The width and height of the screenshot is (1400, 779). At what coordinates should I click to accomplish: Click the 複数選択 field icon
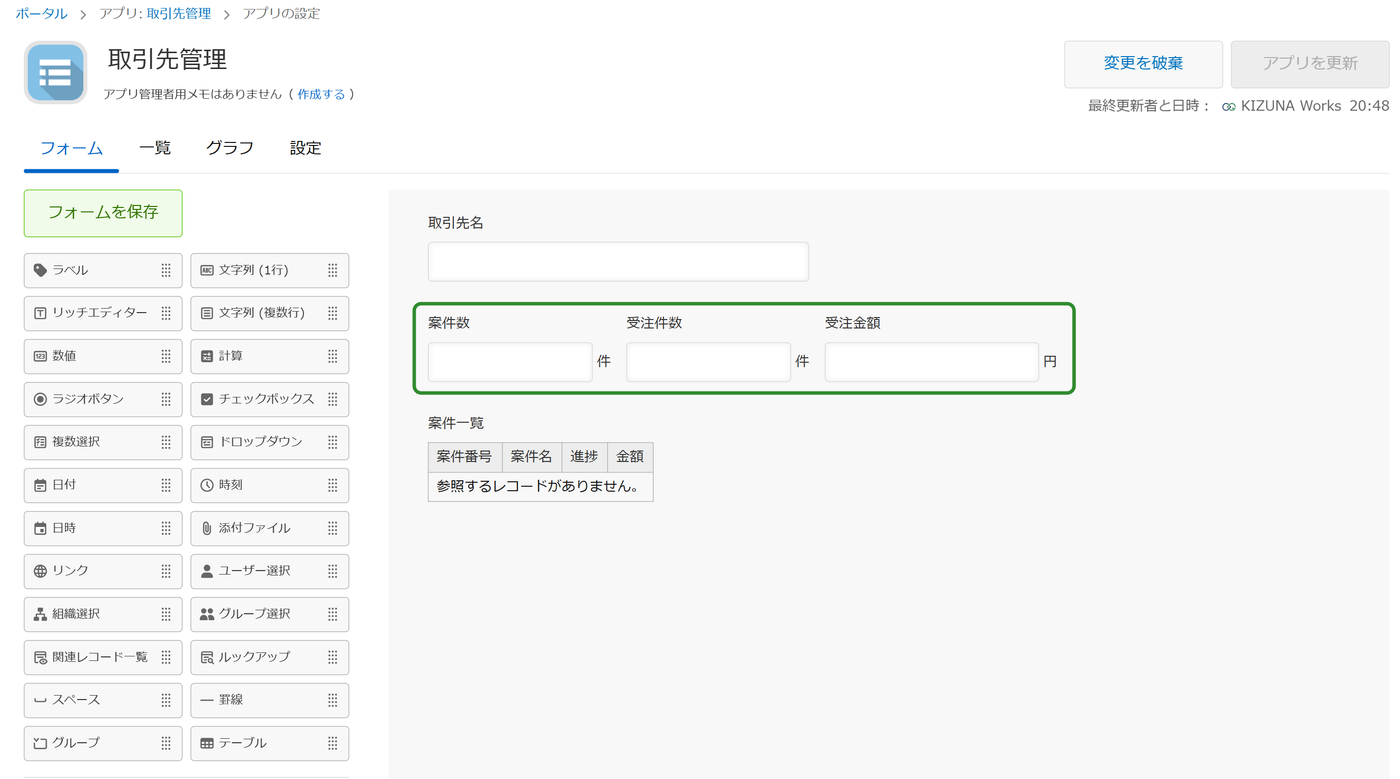point(40,442)
